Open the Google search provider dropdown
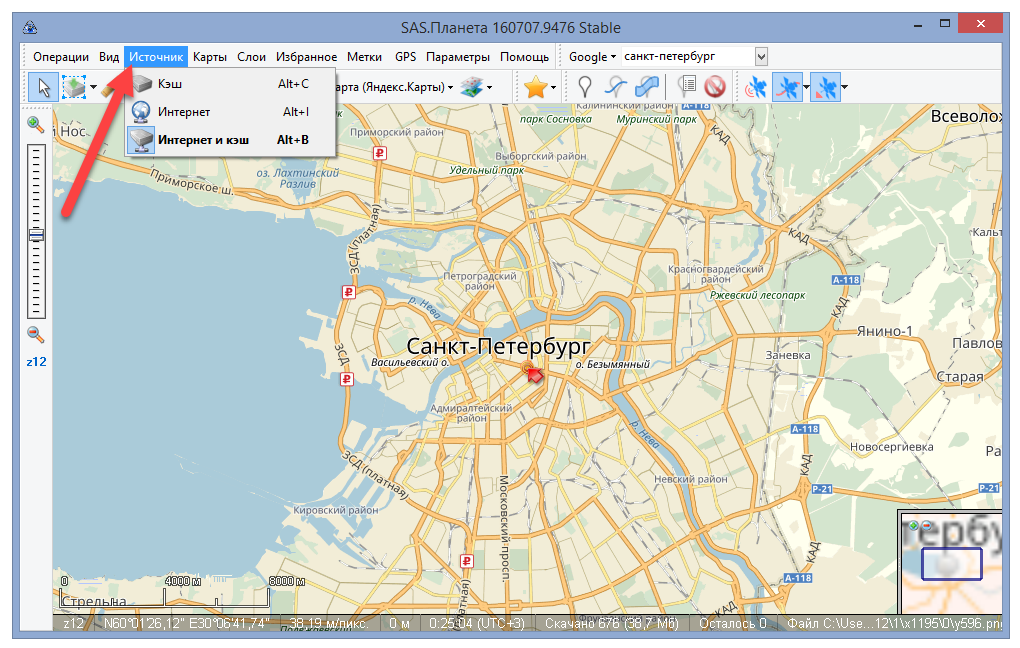The width and height of the screenshot is (1020, 648). pos(592,57)
